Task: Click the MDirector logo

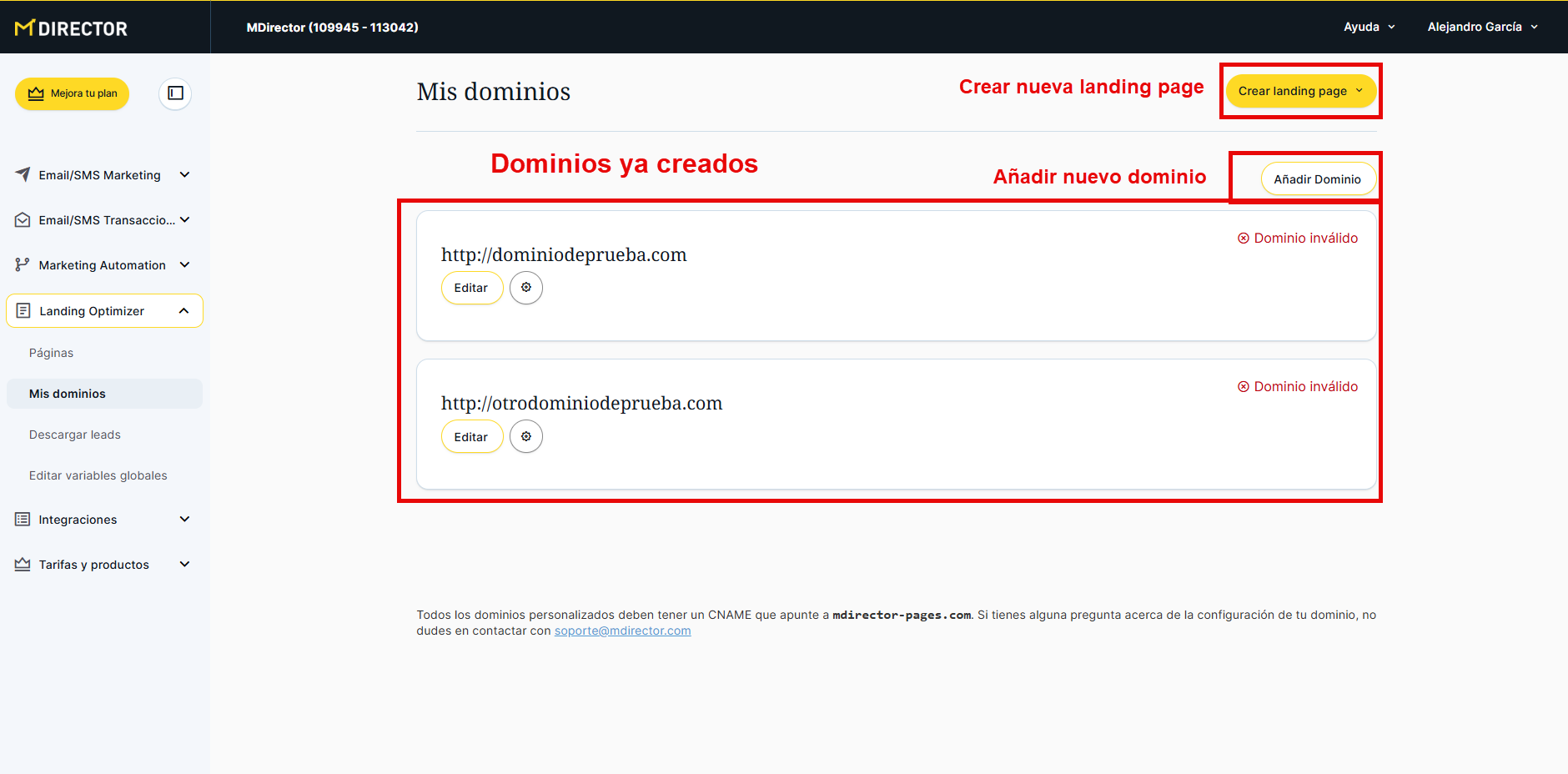Action: coord(72,28)
